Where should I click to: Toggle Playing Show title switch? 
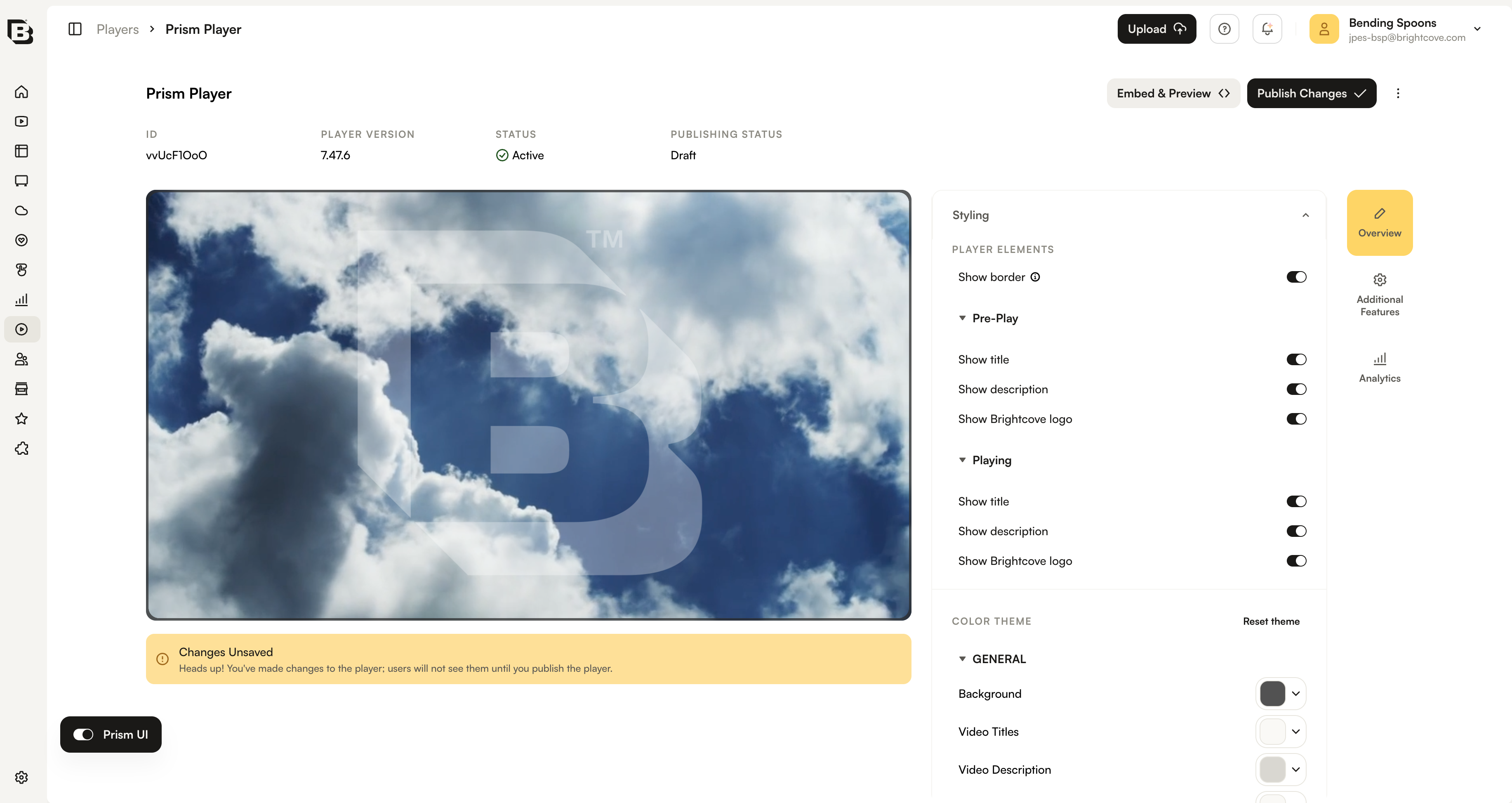[x=1297, y=502]
